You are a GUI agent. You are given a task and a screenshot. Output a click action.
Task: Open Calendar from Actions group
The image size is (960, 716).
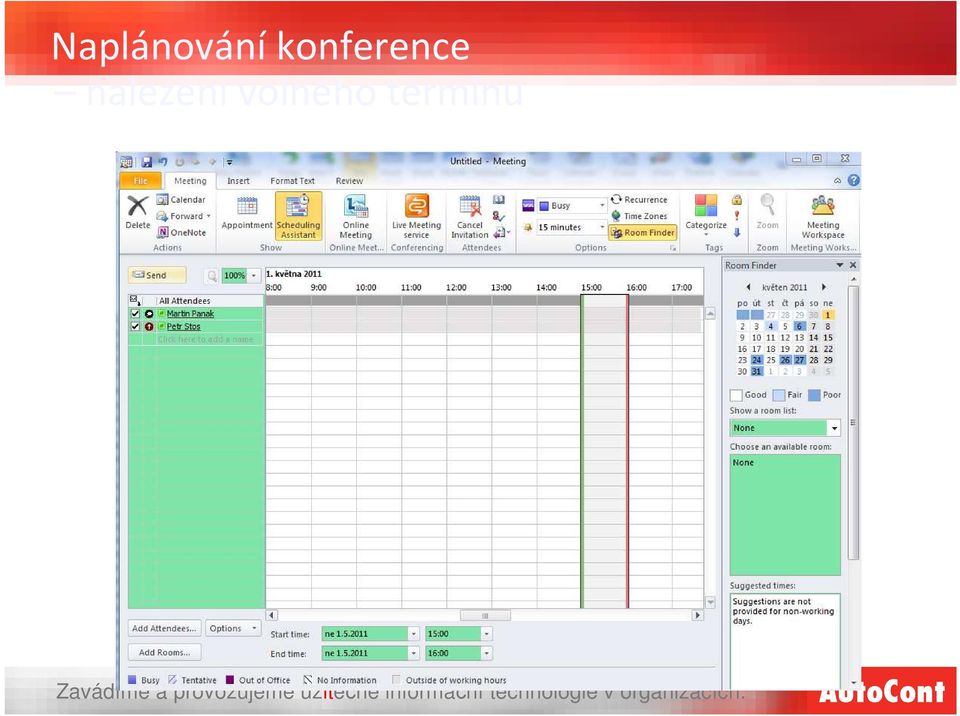[181, 200]
